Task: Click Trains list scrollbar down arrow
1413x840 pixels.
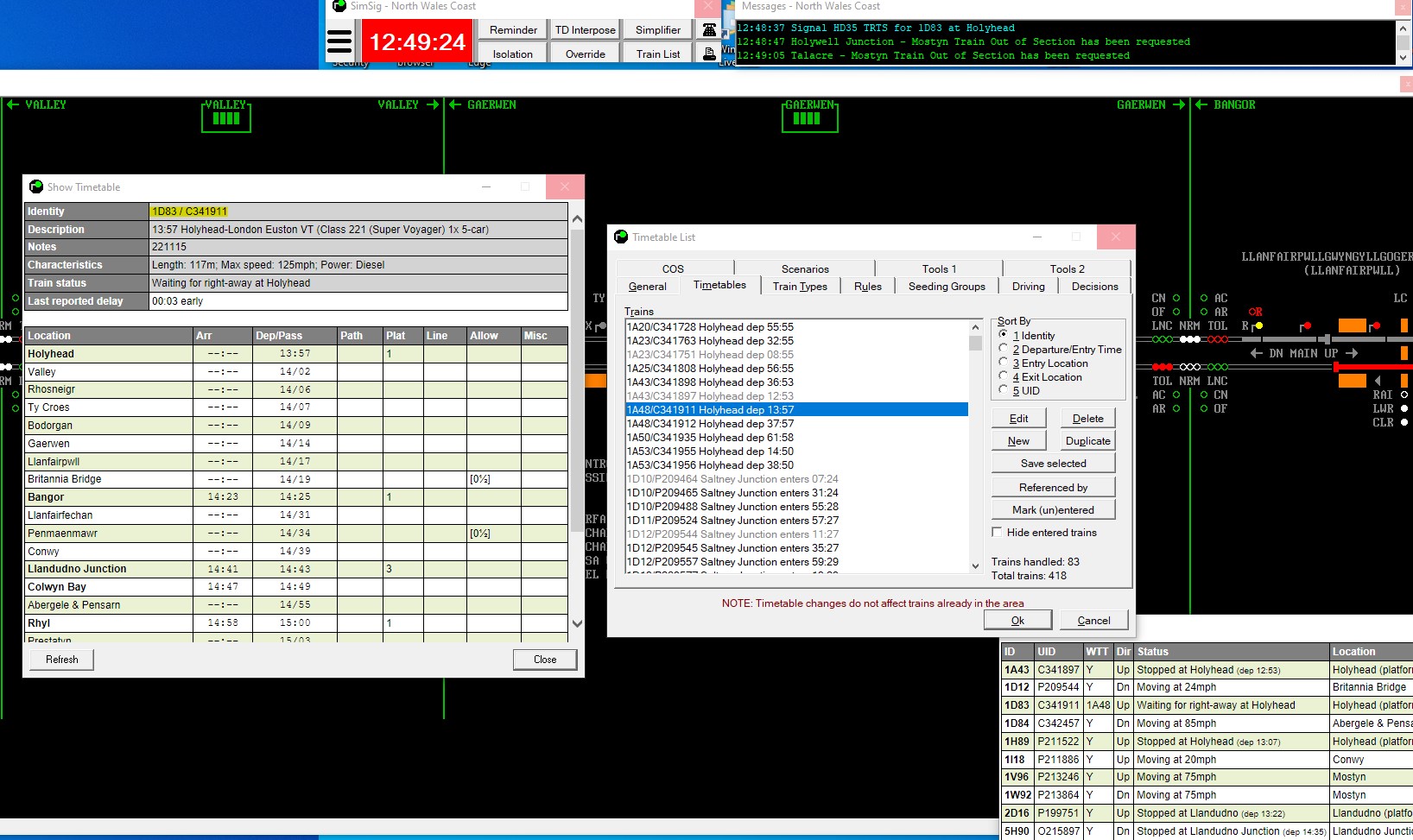Action: tap(976, 566)
